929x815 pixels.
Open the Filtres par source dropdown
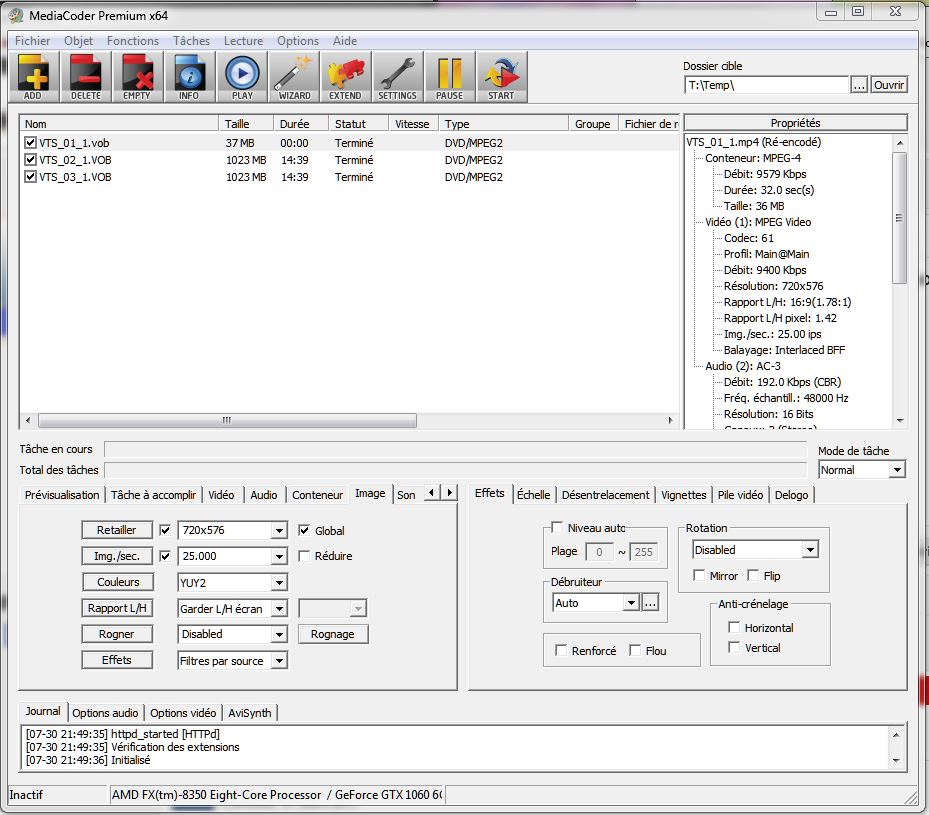(x=279, y=660)
